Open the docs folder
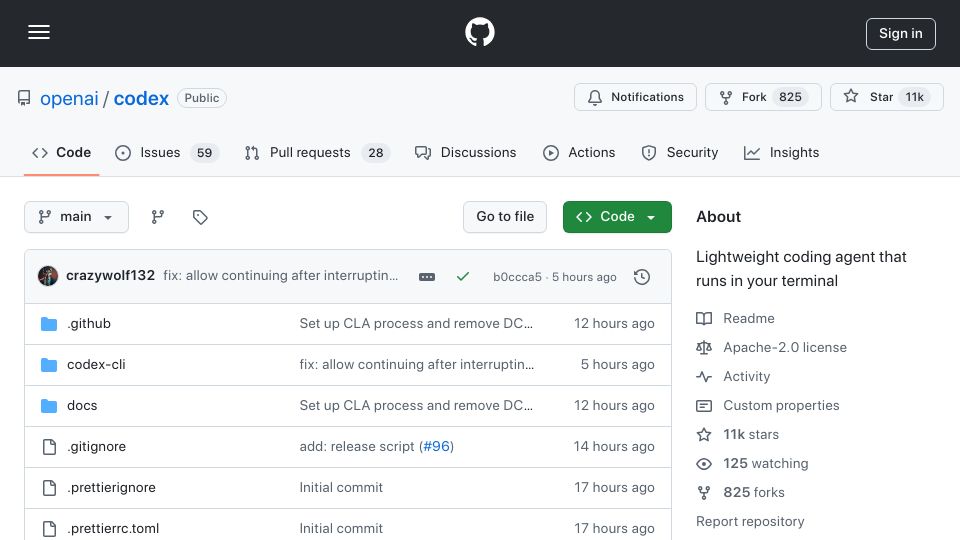Image resolution: width=960 pixels, height=540 pixels. [x=82, y=405]
